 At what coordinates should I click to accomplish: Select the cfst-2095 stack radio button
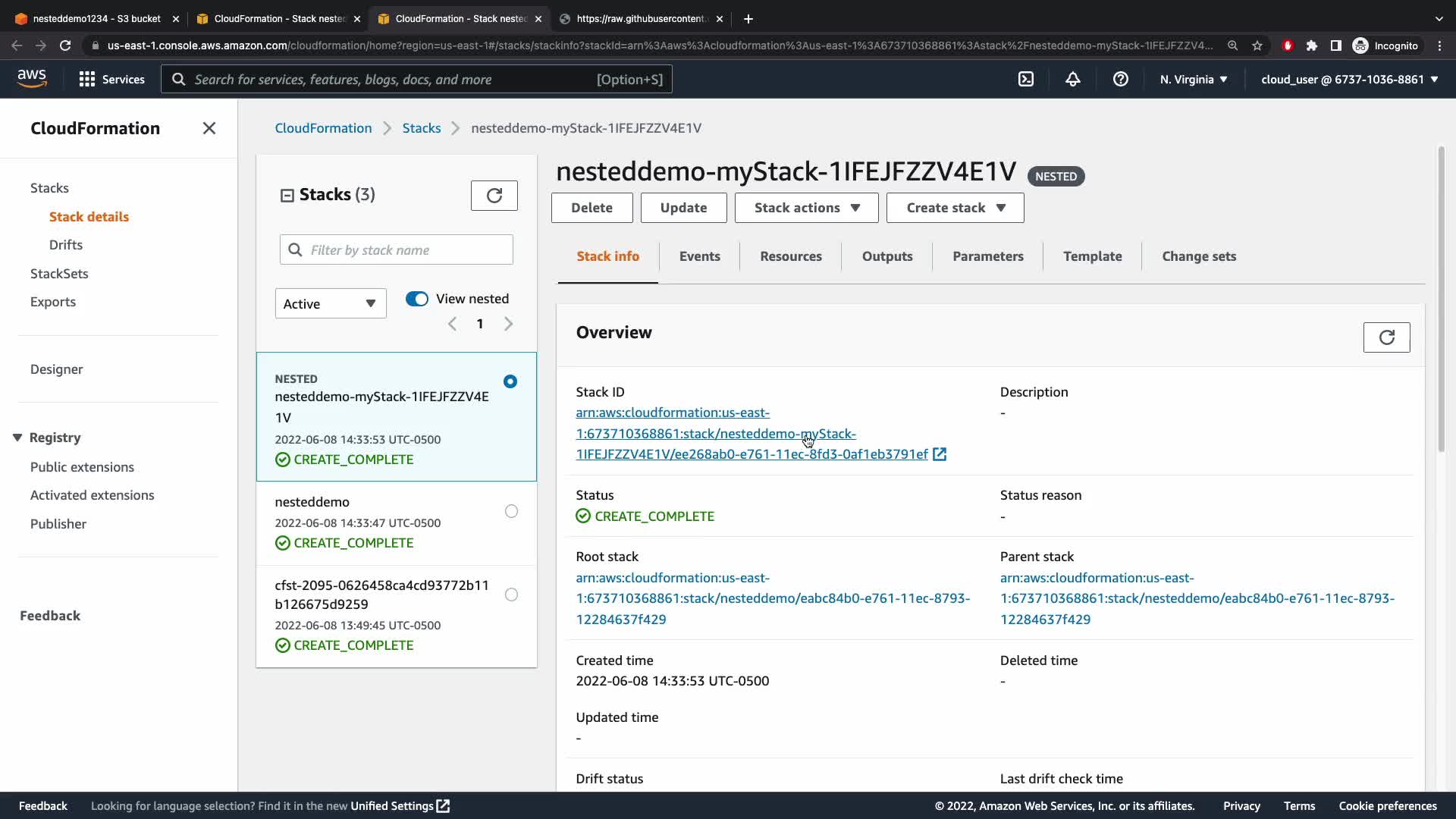[x=511, y=595]
